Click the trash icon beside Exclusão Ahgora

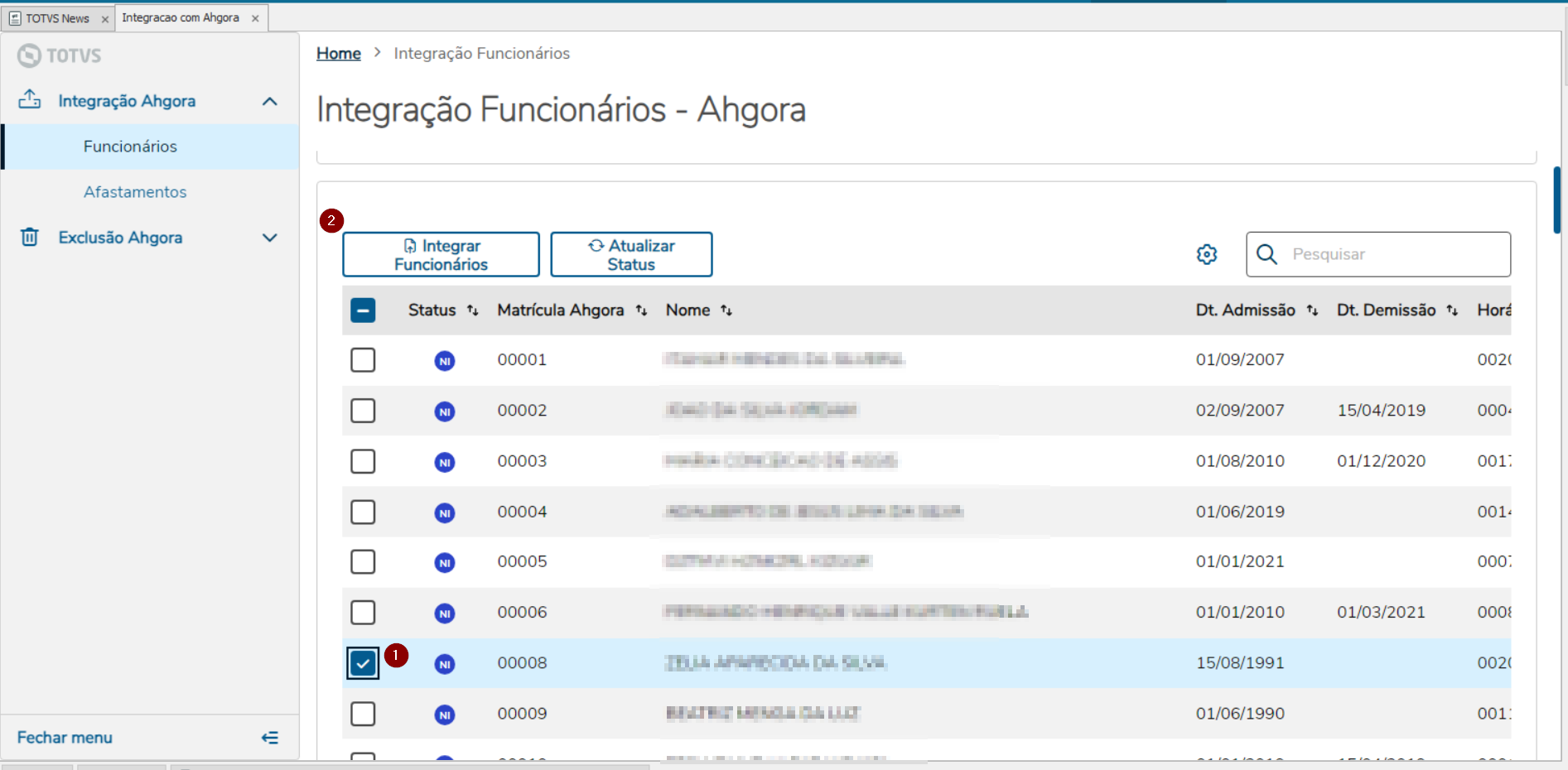pos(30,238)
